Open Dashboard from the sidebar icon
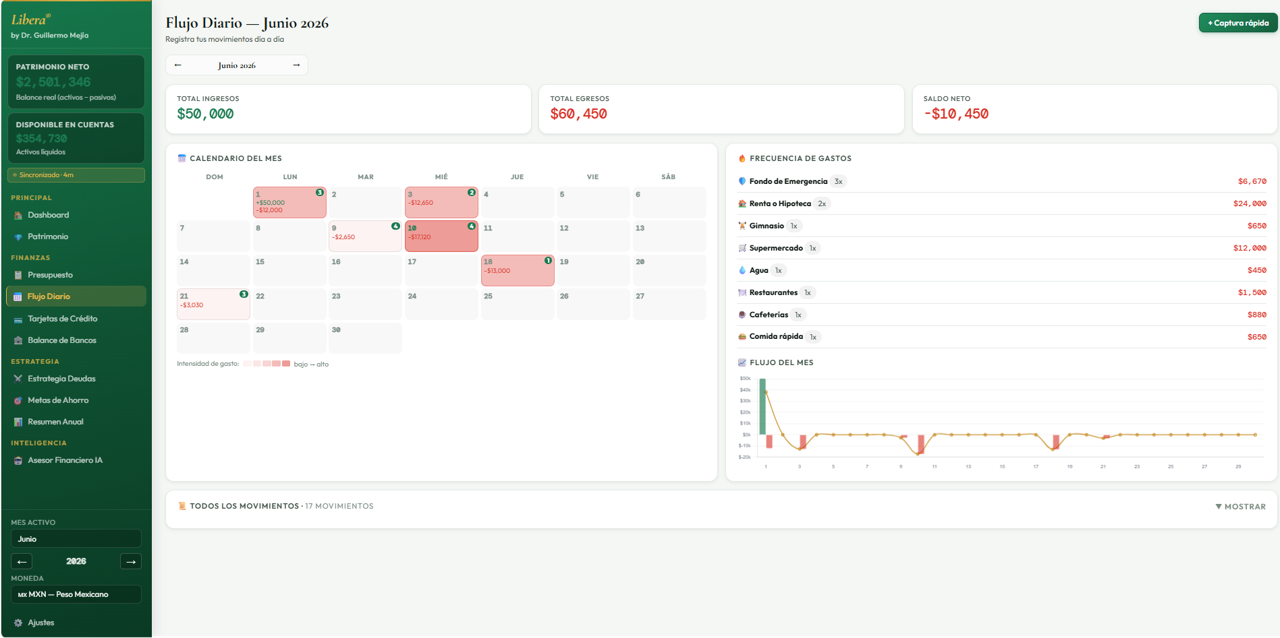 [x=18, y=215]
